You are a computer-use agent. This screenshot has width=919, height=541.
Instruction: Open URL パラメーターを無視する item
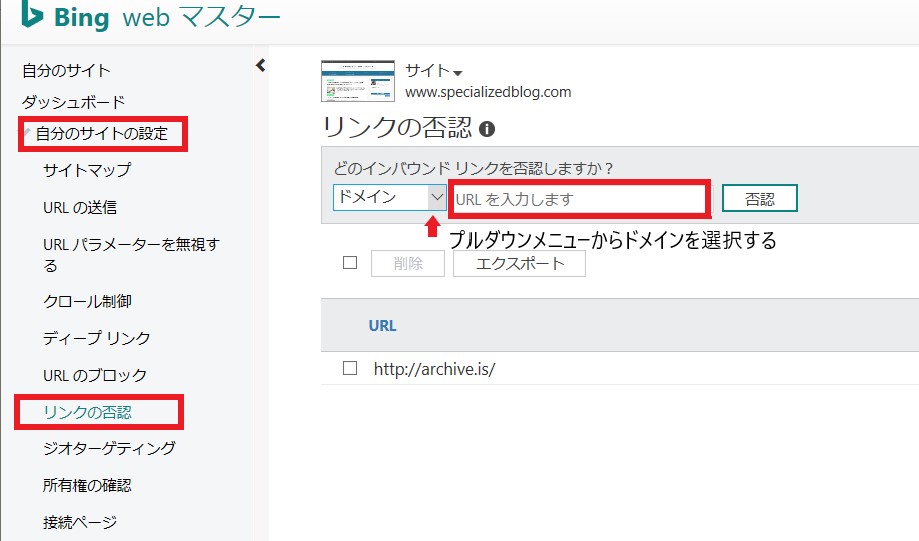click(131, 254)
